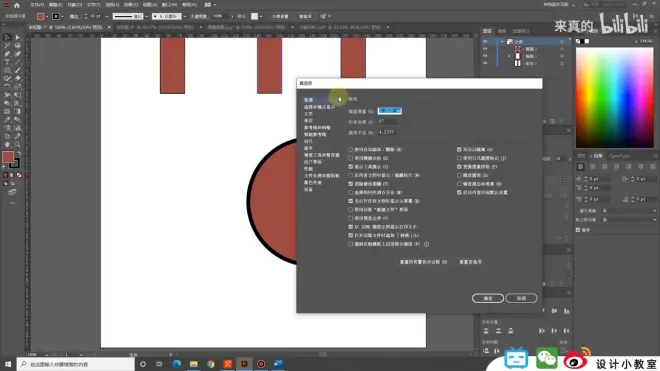Select the Eyedropper tool
Viewport: 660px width, 371px height.
click(7, 120)
